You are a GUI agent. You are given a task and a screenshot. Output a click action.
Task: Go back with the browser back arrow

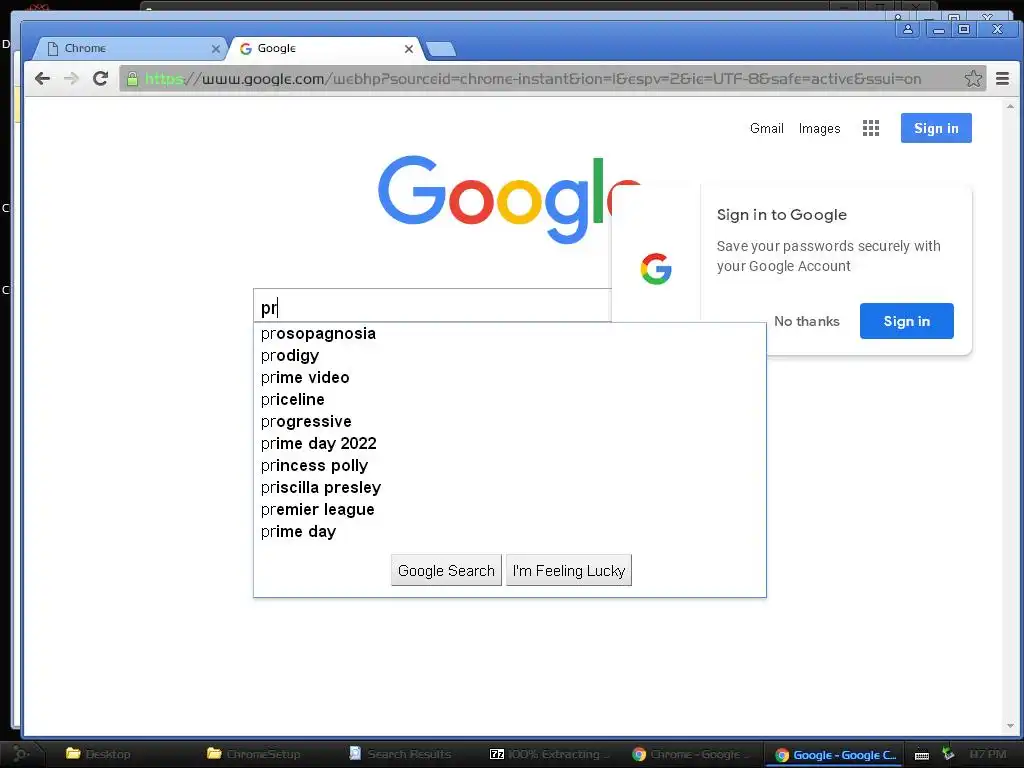42,79
